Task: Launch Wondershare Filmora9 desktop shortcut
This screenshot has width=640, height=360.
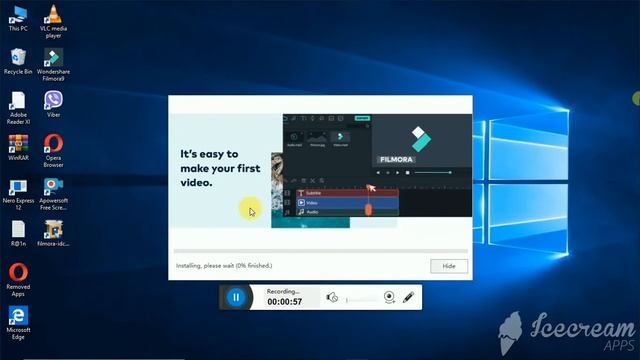Action: coord(53,64)
